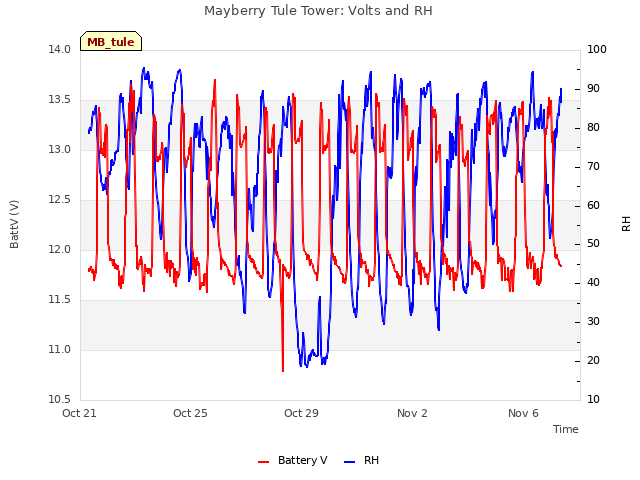Click the 14.0 voltage tick label
The image size is (640, 480).
[x=60, y=49]
